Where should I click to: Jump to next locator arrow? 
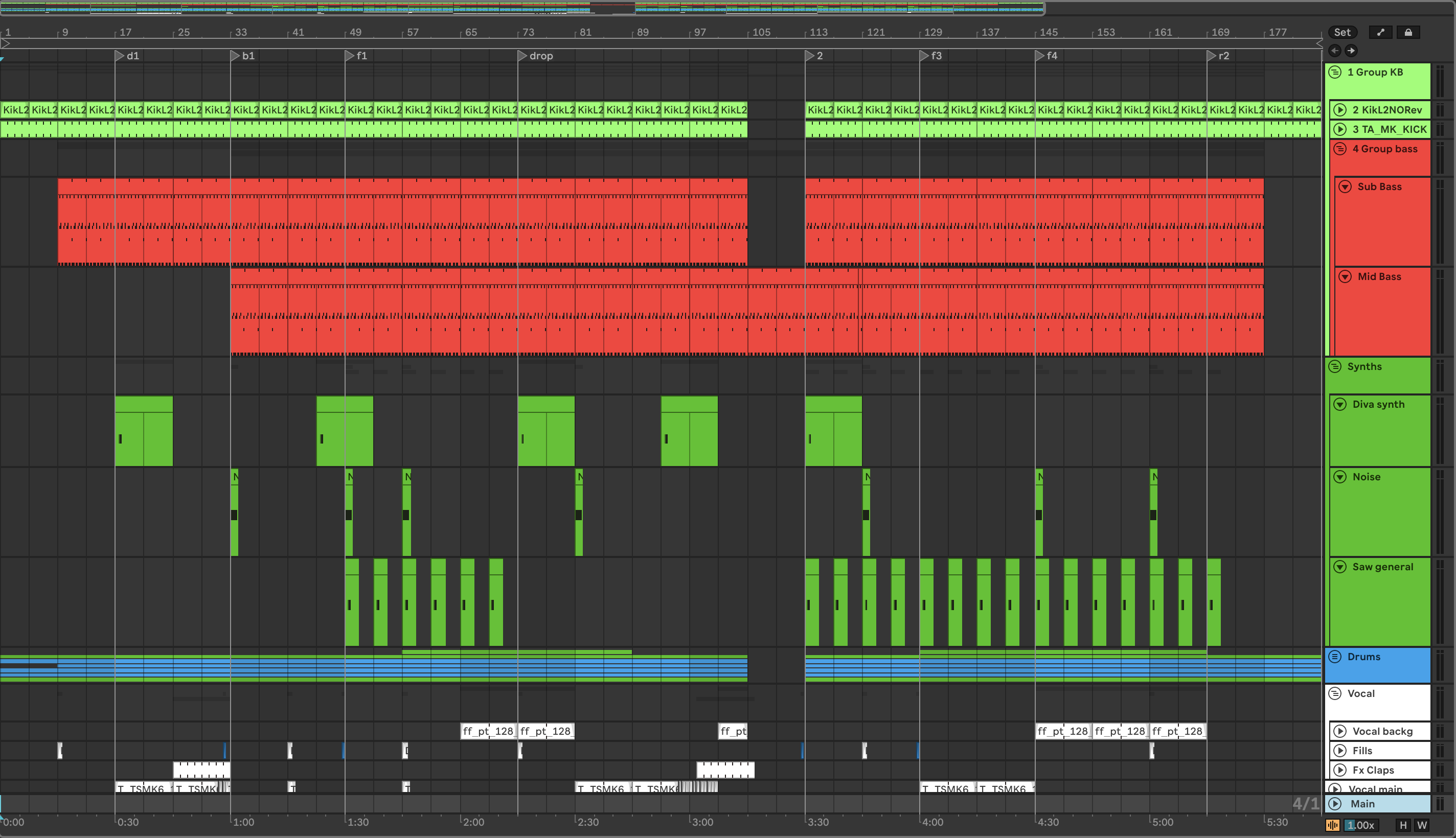tap(1351, 51)
